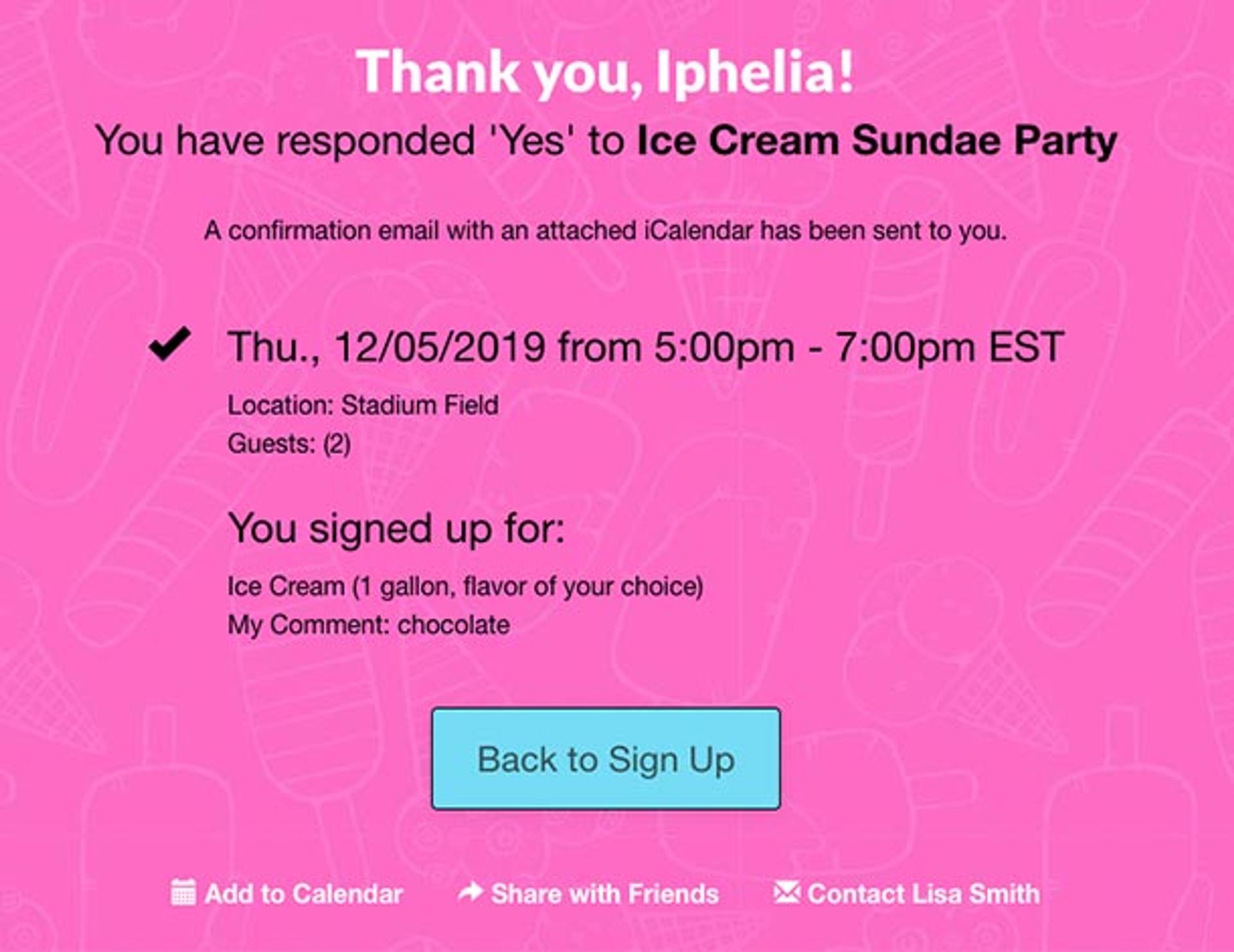The height and width of the screenshot is (952, 1234).
Task: Click the Location: Stadium Field text
Action: [363, 405]
